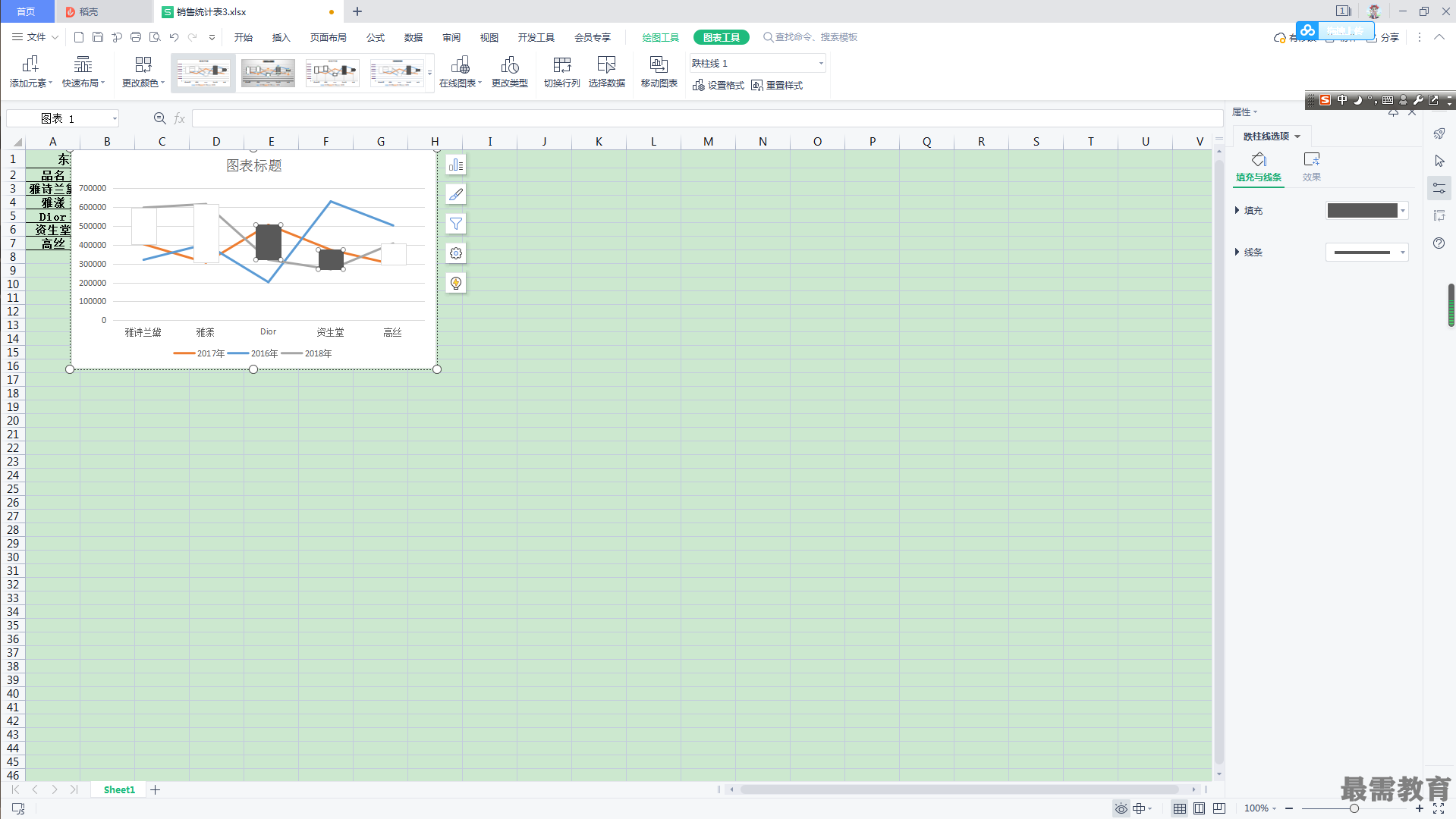Click the Undo arrow icon

click(x=174, y=37)
